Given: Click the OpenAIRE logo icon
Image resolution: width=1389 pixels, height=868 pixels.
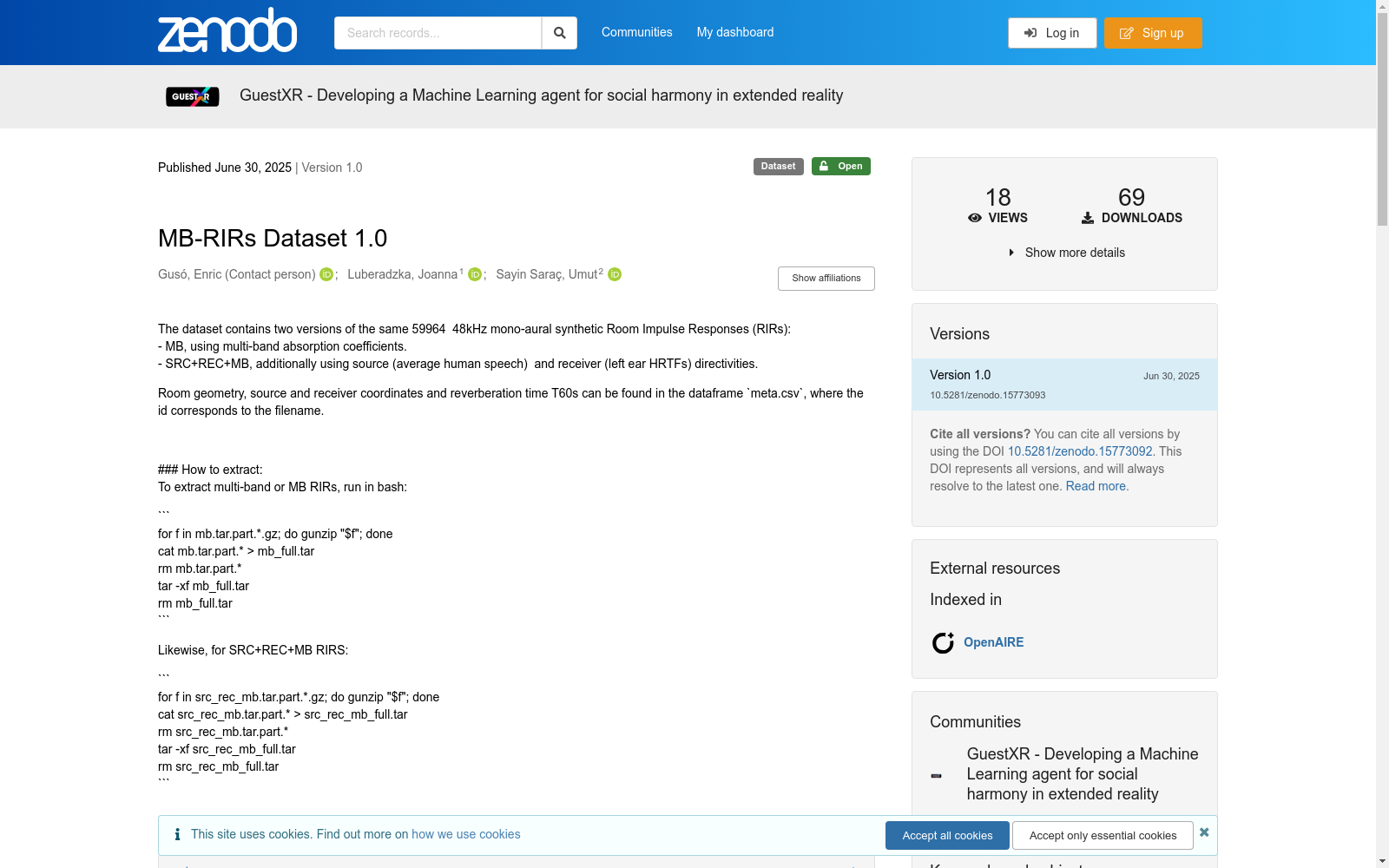Looking at the screenshot, I should tap(943, 642).
